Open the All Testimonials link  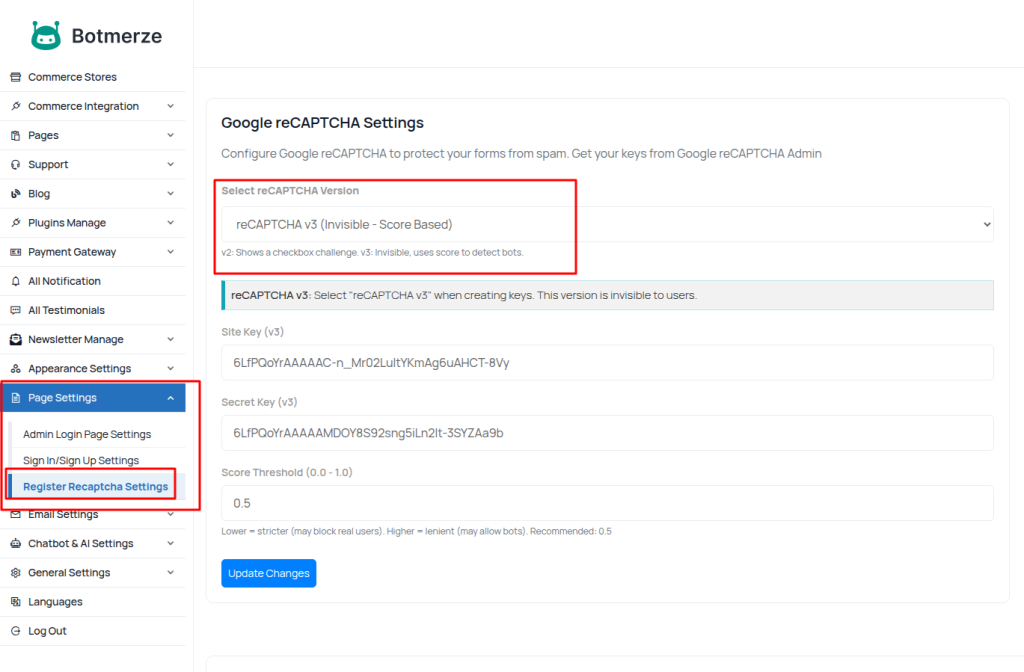[66, 311]
